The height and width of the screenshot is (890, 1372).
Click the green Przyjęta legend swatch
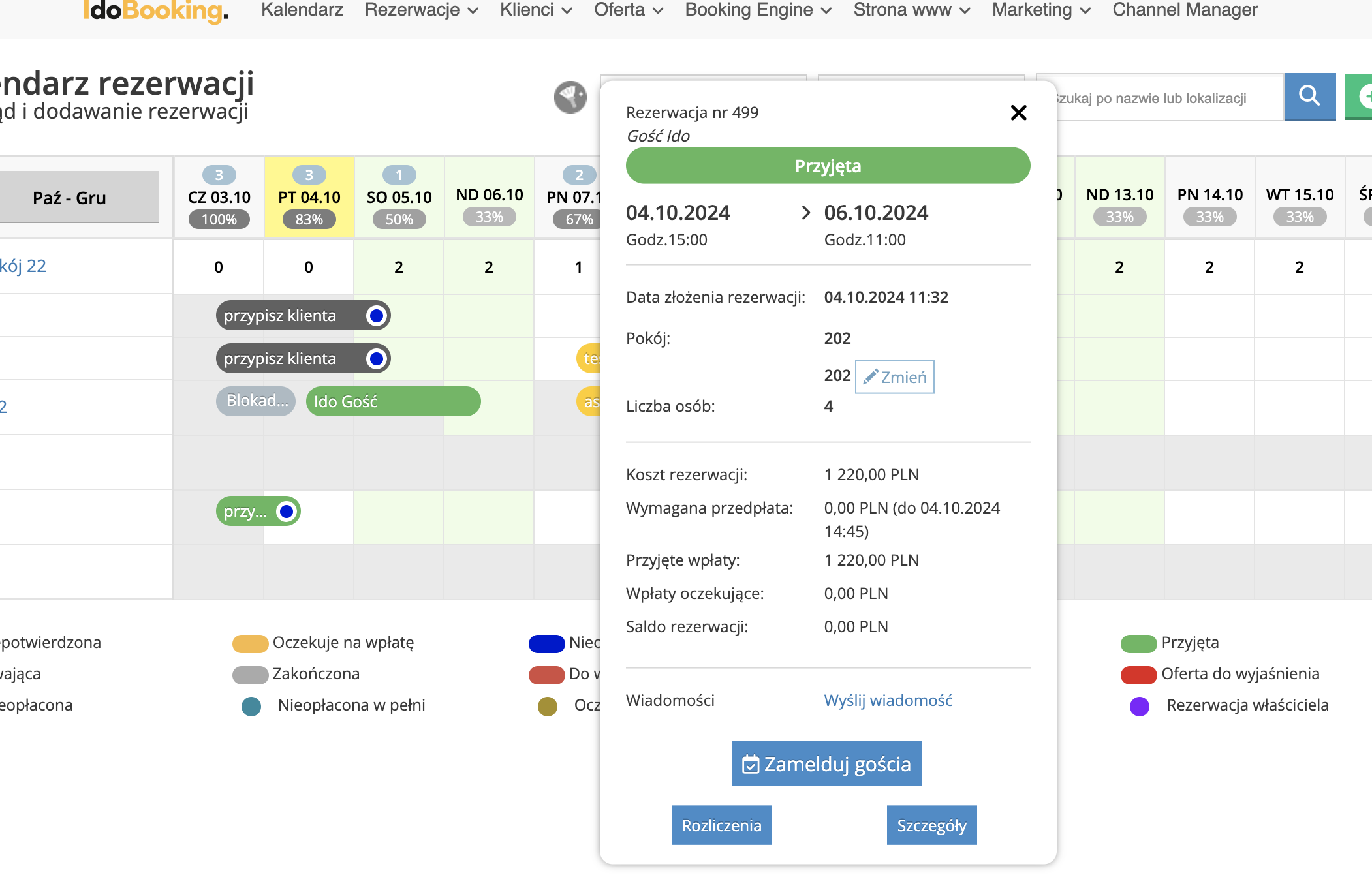1139,643
